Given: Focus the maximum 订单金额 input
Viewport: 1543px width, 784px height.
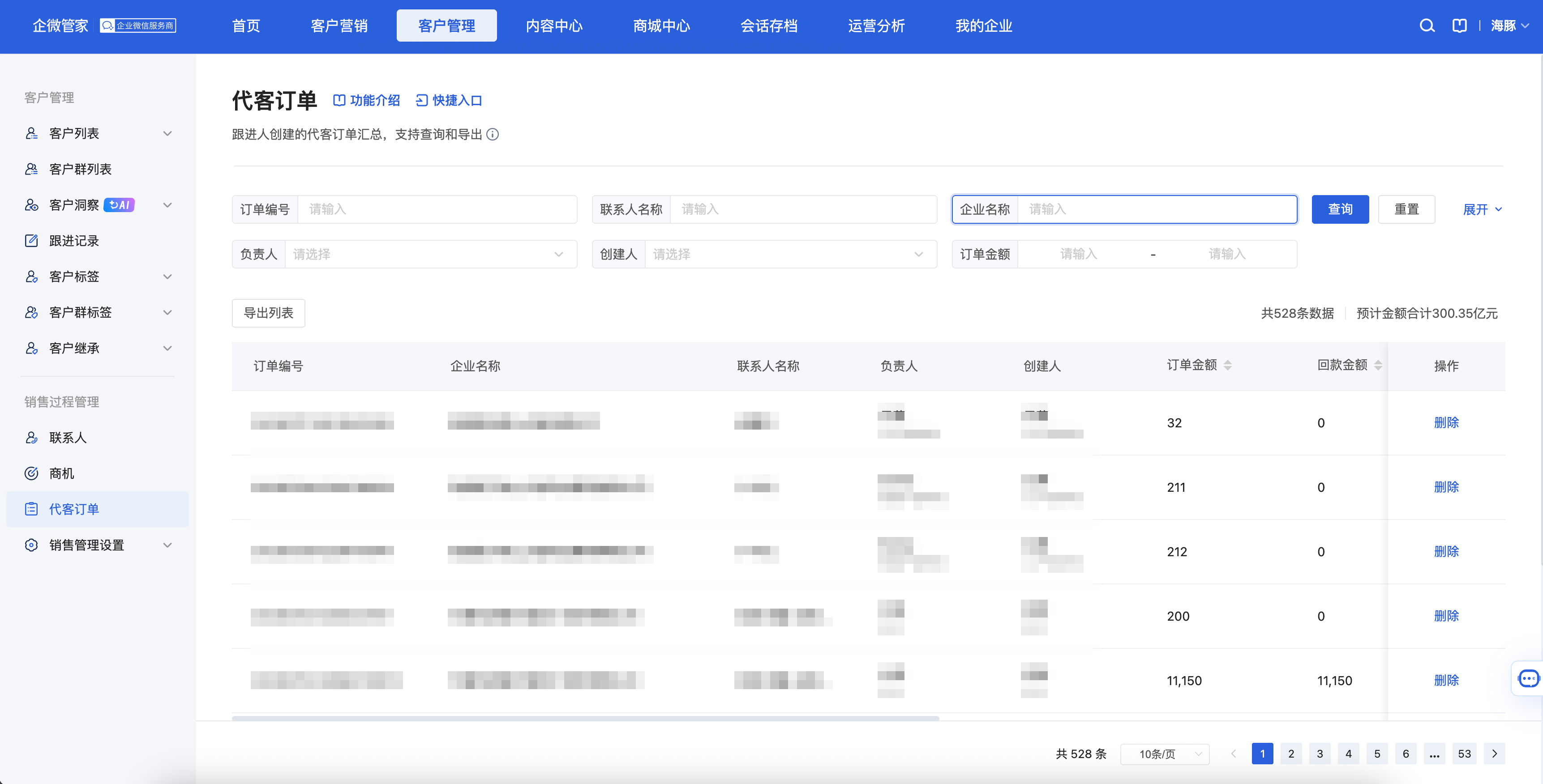Looking at the screenshot, I should [x=1227, y=254].
